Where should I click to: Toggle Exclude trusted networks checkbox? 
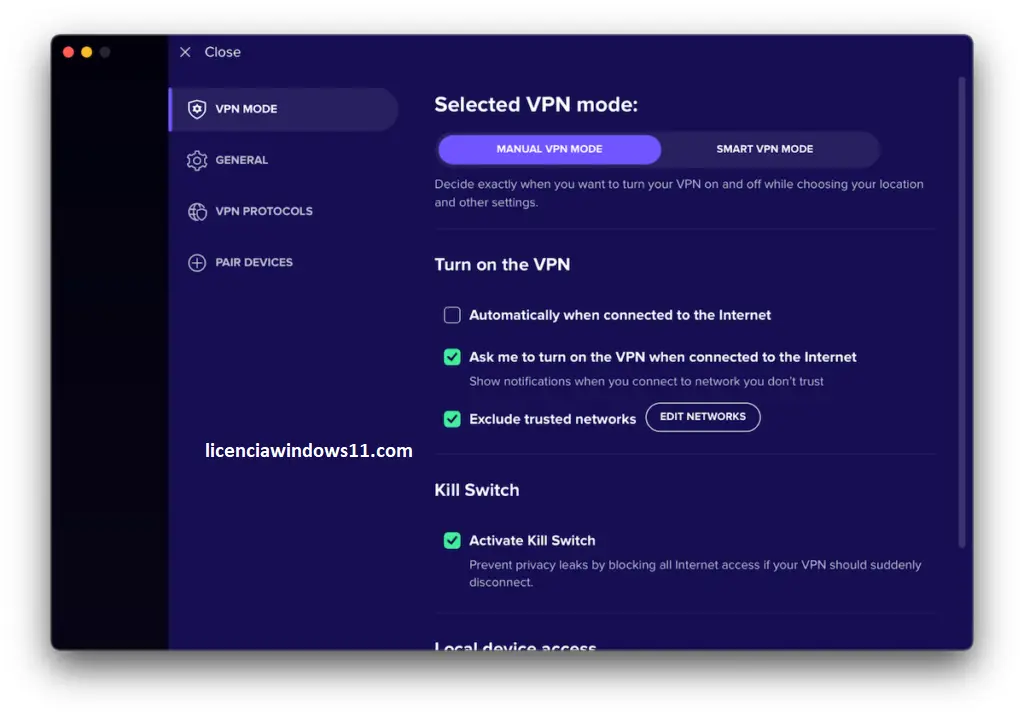[452, 419]
